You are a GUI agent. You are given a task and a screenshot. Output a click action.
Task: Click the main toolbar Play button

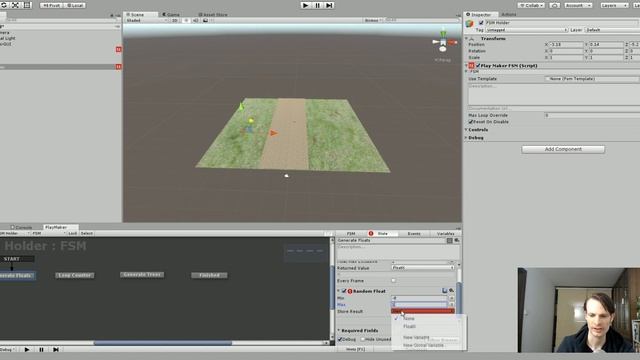tap(305, 5)
